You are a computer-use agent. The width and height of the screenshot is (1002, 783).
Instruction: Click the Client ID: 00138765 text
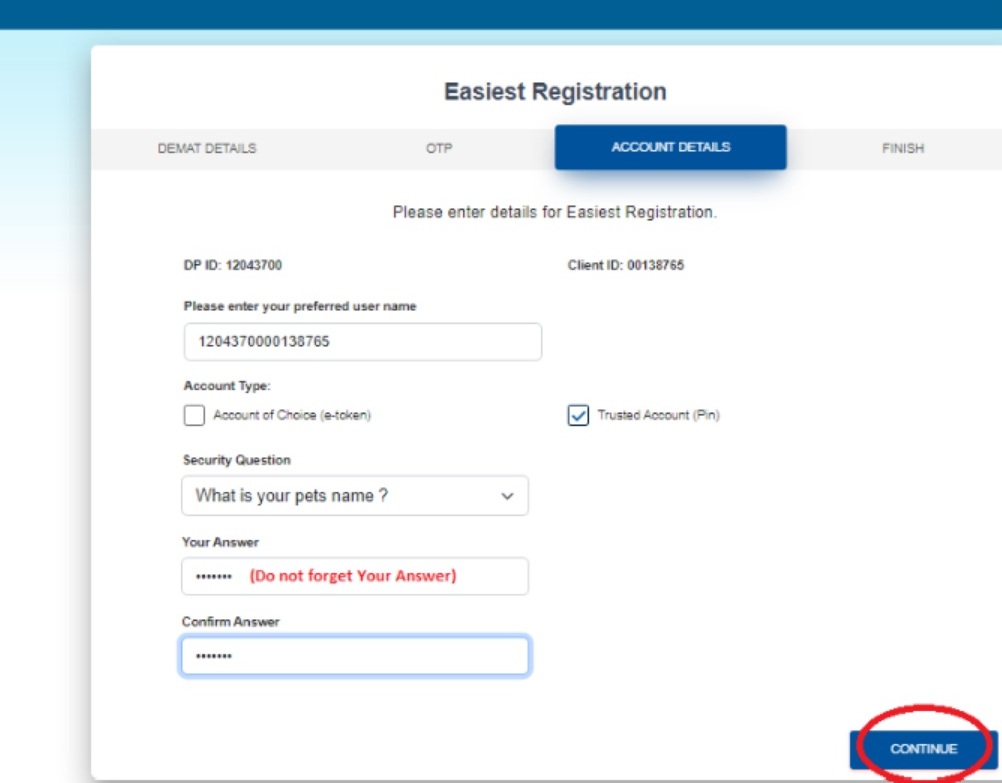[626, 266]
